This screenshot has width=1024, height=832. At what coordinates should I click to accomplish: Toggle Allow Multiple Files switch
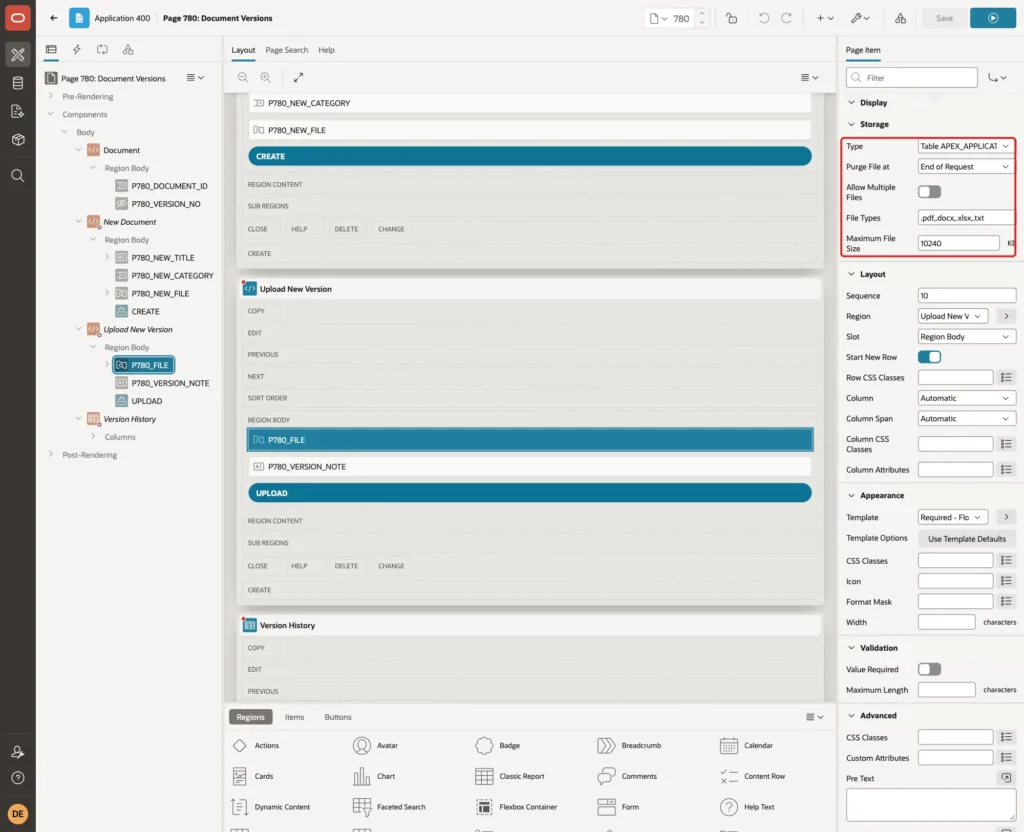[929, 192]
